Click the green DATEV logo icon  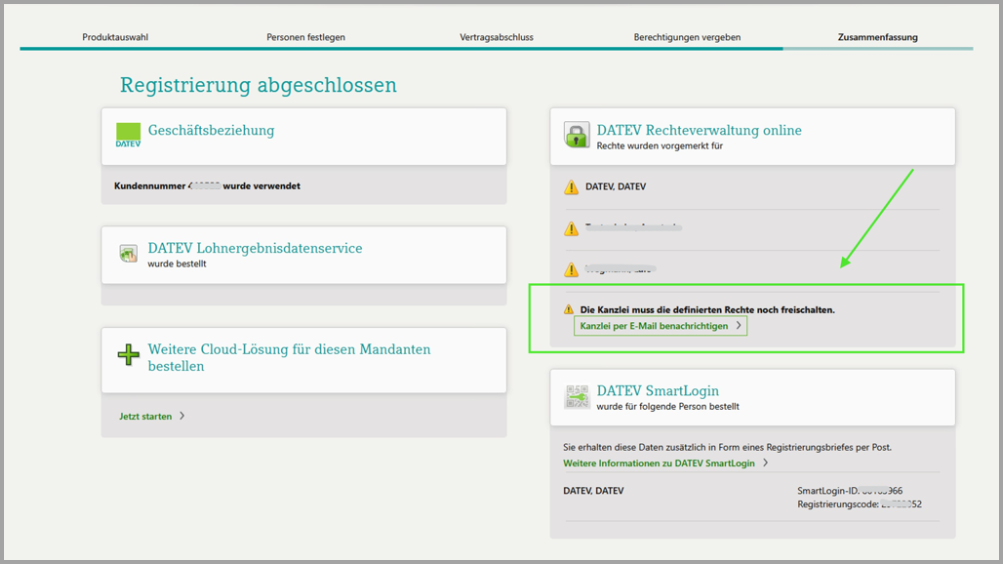click(x=128, y=135)
